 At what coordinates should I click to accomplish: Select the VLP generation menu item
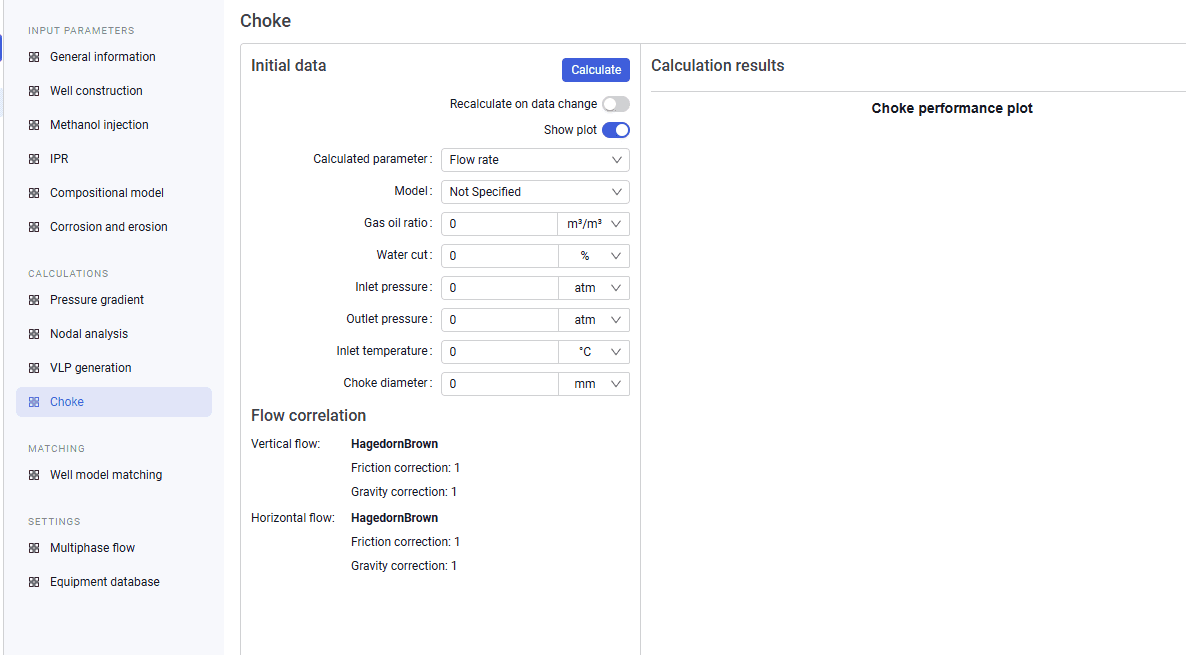(x=91, y=368)
